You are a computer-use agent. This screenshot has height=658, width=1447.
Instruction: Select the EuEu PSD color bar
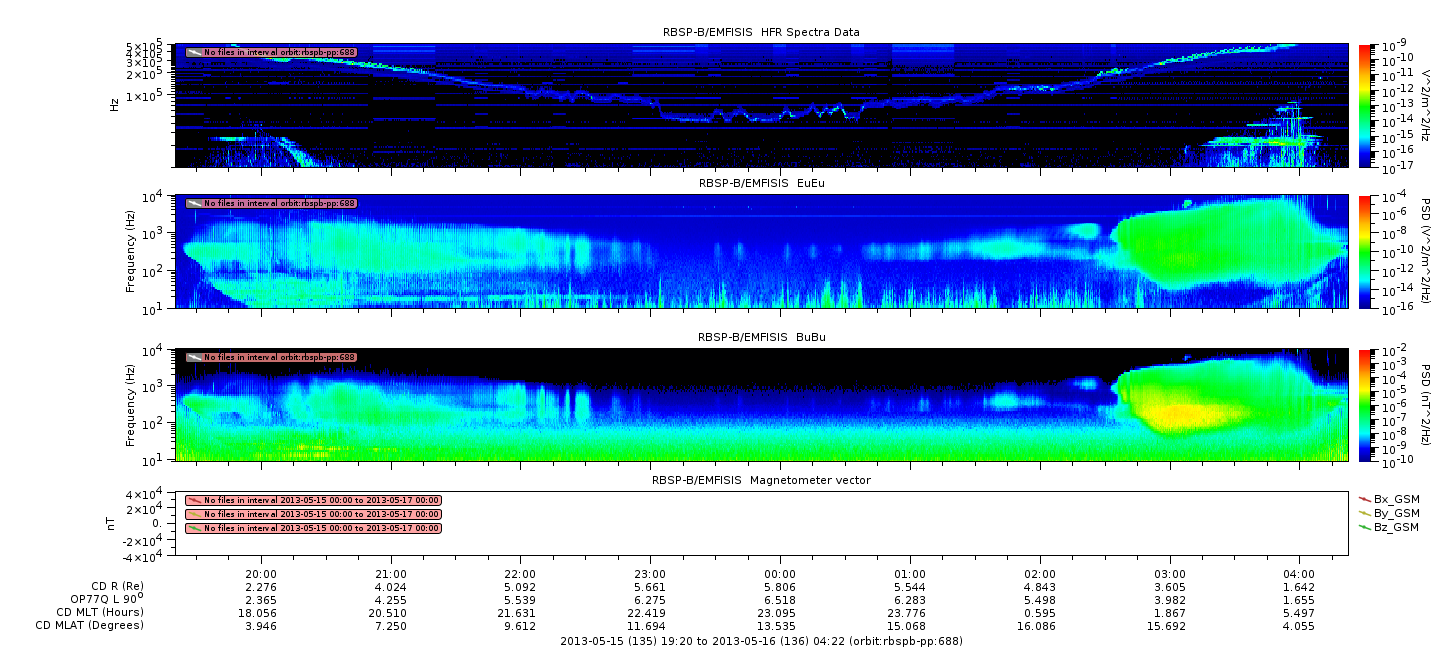point(1365,251)
